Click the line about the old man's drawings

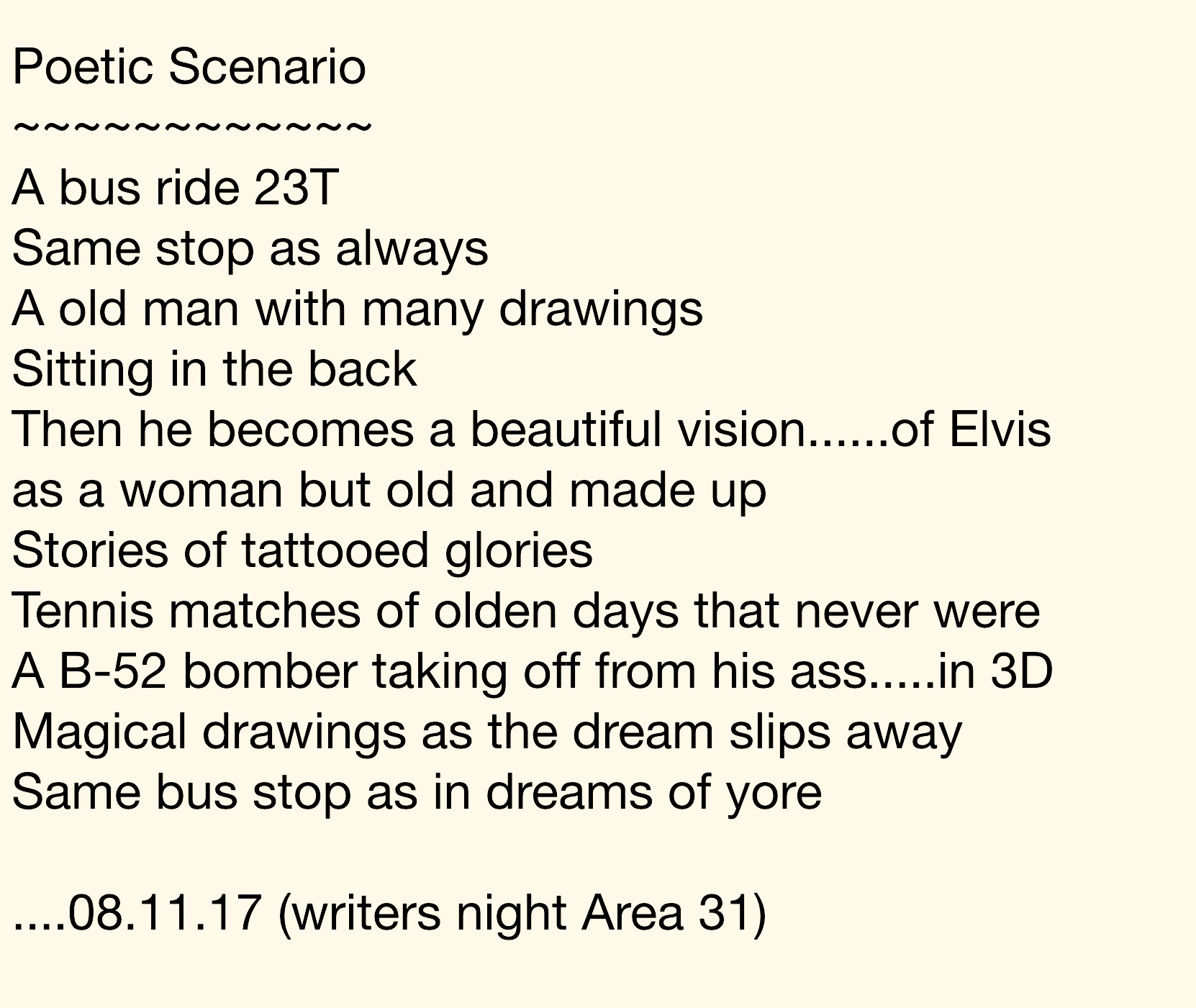click(357, 309)
